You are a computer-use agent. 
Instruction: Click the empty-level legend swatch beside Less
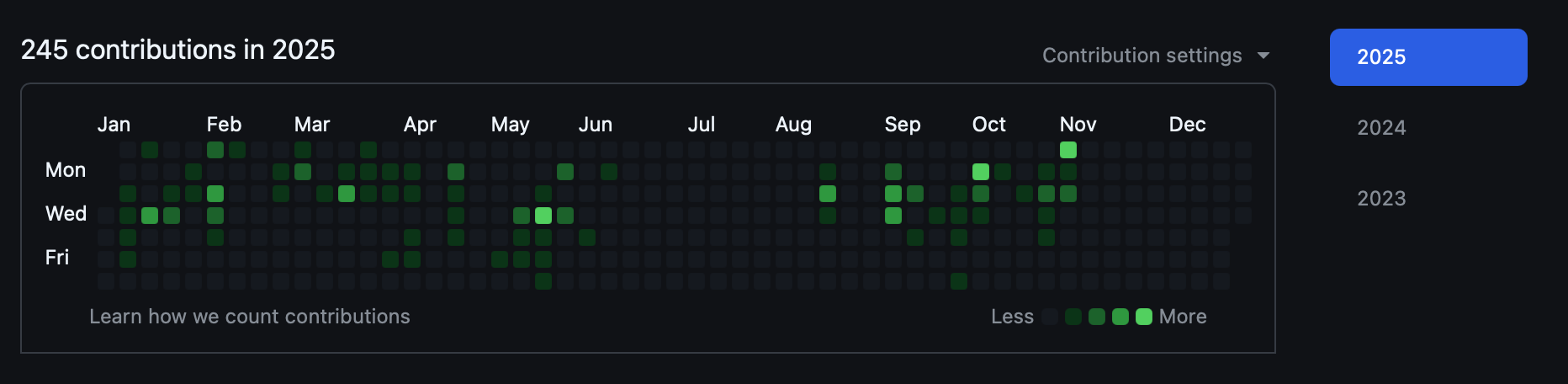click(1050, 317)
